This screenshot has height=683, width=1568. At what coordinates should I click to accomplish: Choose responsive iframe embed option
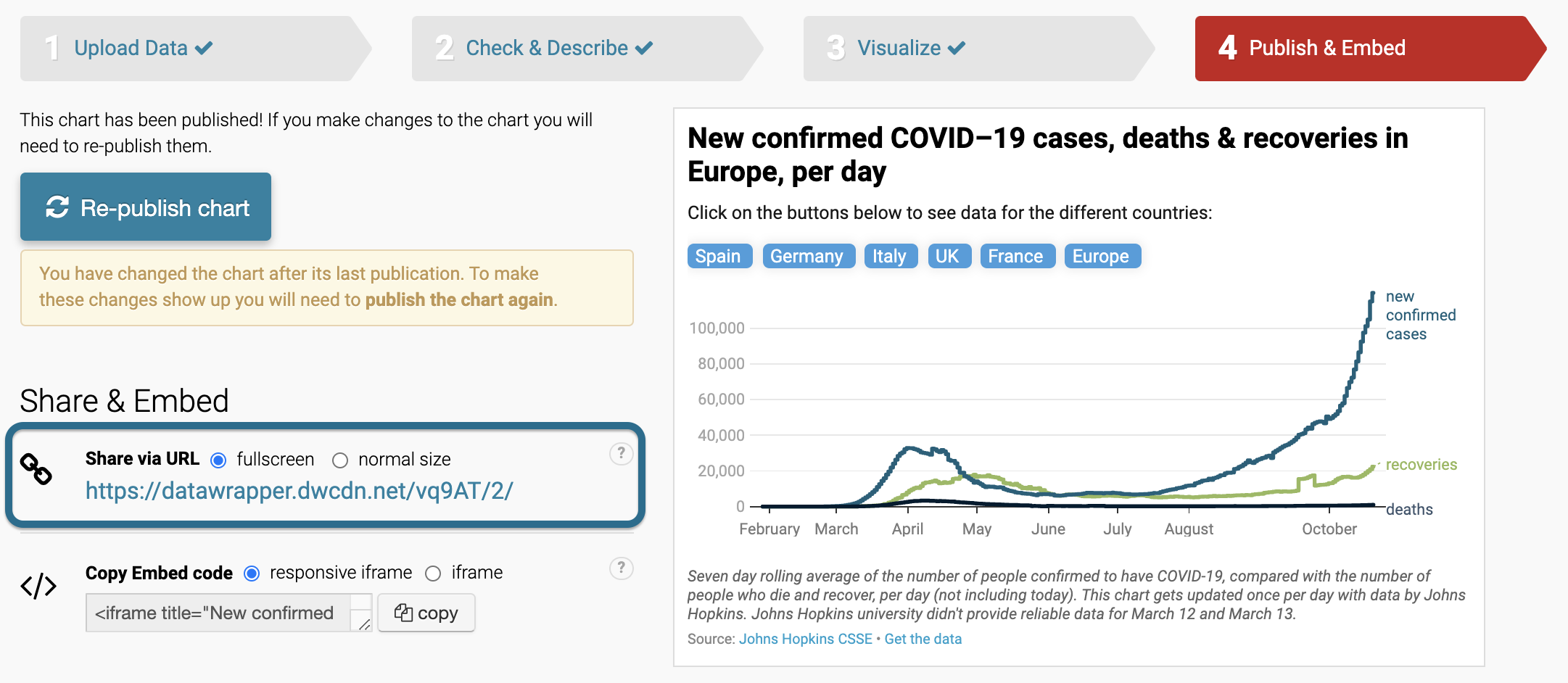(252, 573)
